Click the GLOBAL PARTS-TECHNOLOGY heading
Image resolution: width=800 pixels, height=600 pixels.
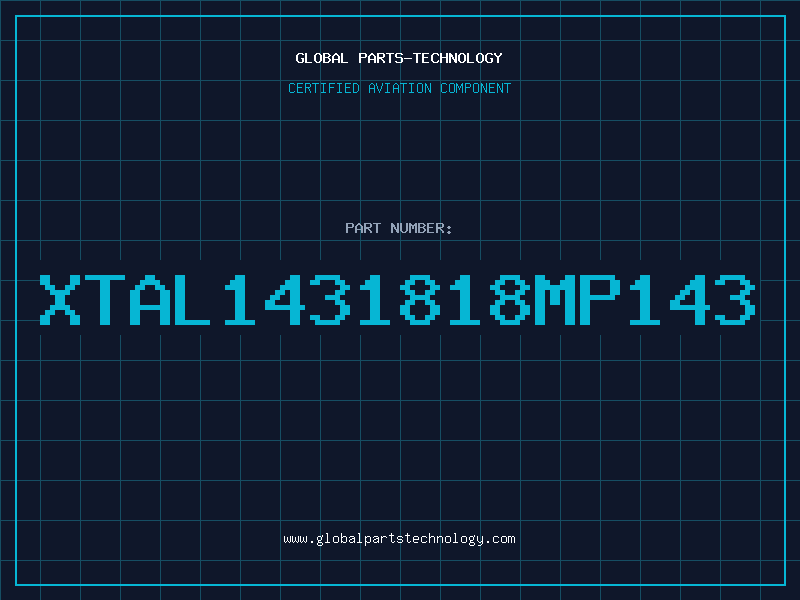pos(399,58)
